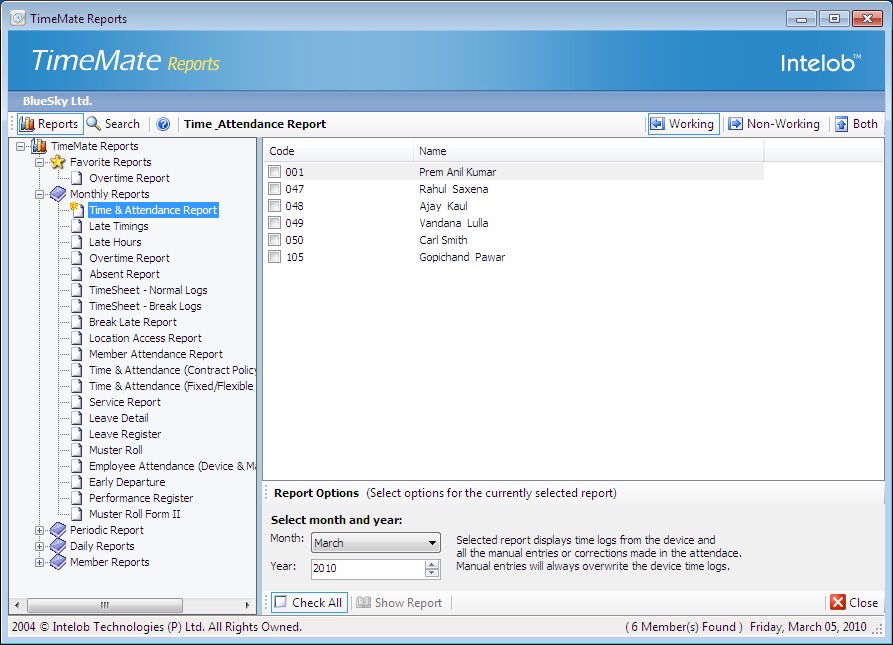Click the tree horizontal scrollbar thumb
Viewport: 893px width, 645px height.
[x=105, y=605]
